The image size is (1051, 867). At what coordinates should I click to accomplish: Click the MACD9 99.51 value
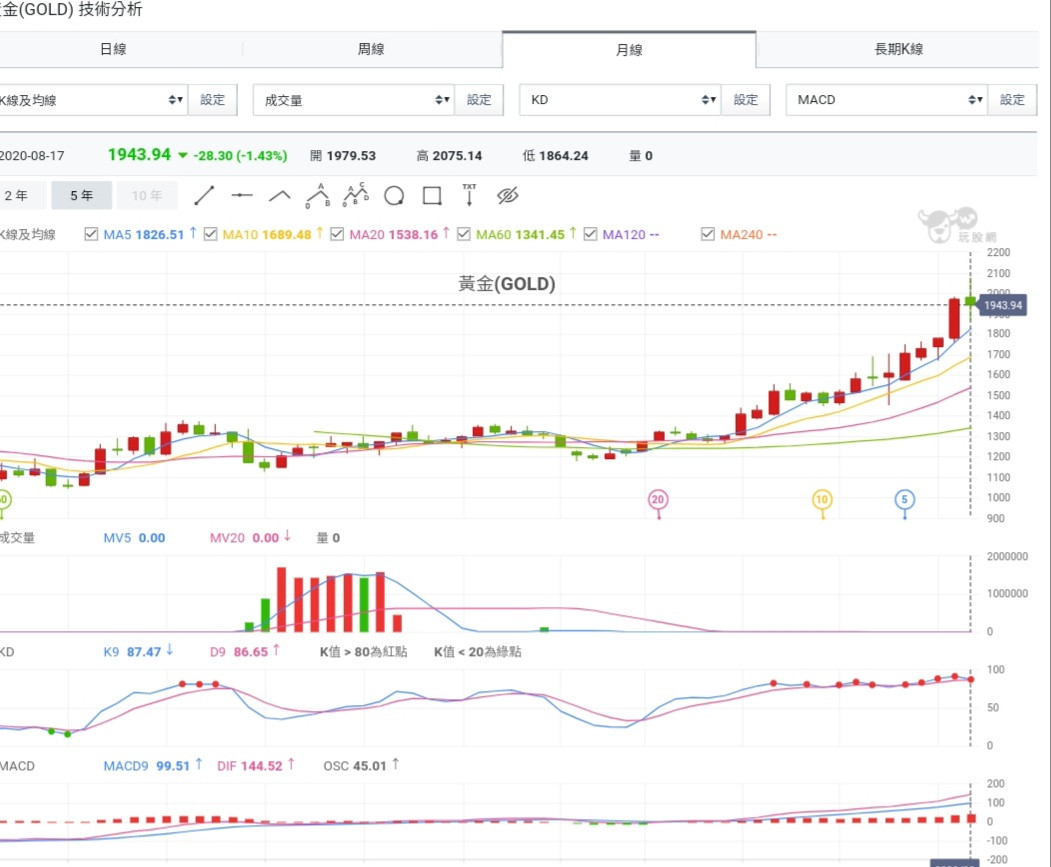point(153,766)
